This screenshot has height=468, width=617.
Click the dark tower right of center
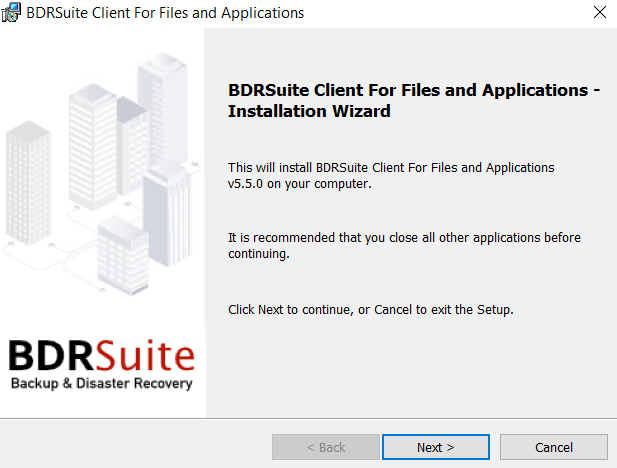(167, 216)
